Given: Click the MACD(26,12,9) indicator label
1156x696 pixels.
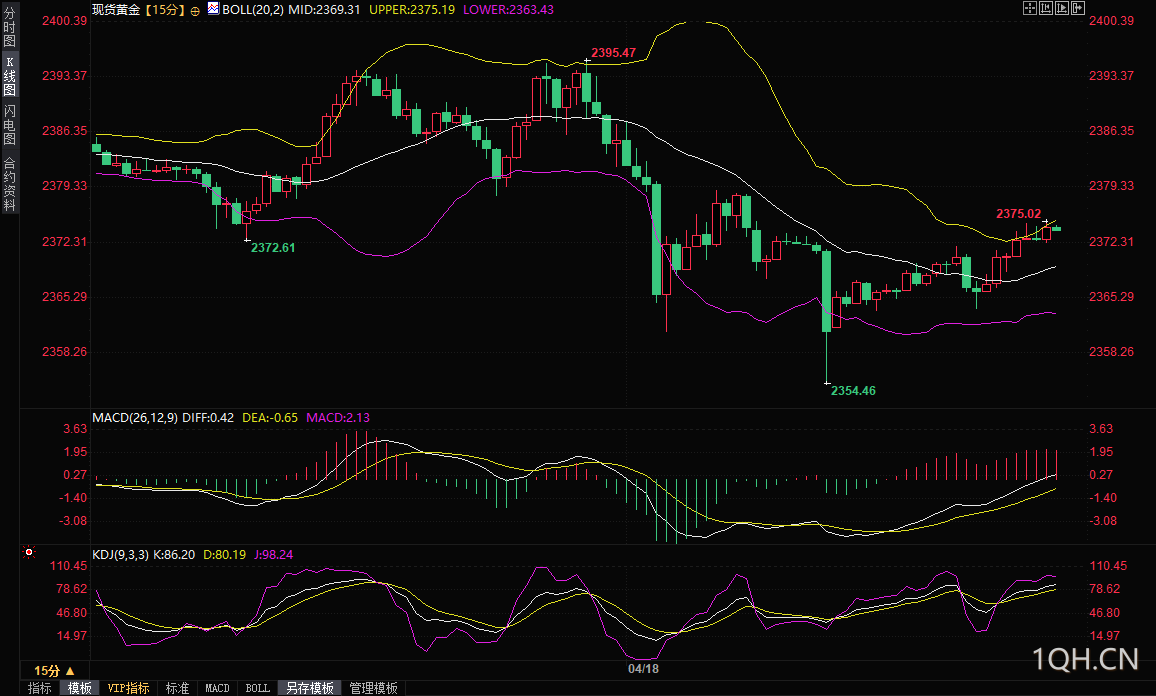Looking at the screenshot, I should click(x=135, y=417).
